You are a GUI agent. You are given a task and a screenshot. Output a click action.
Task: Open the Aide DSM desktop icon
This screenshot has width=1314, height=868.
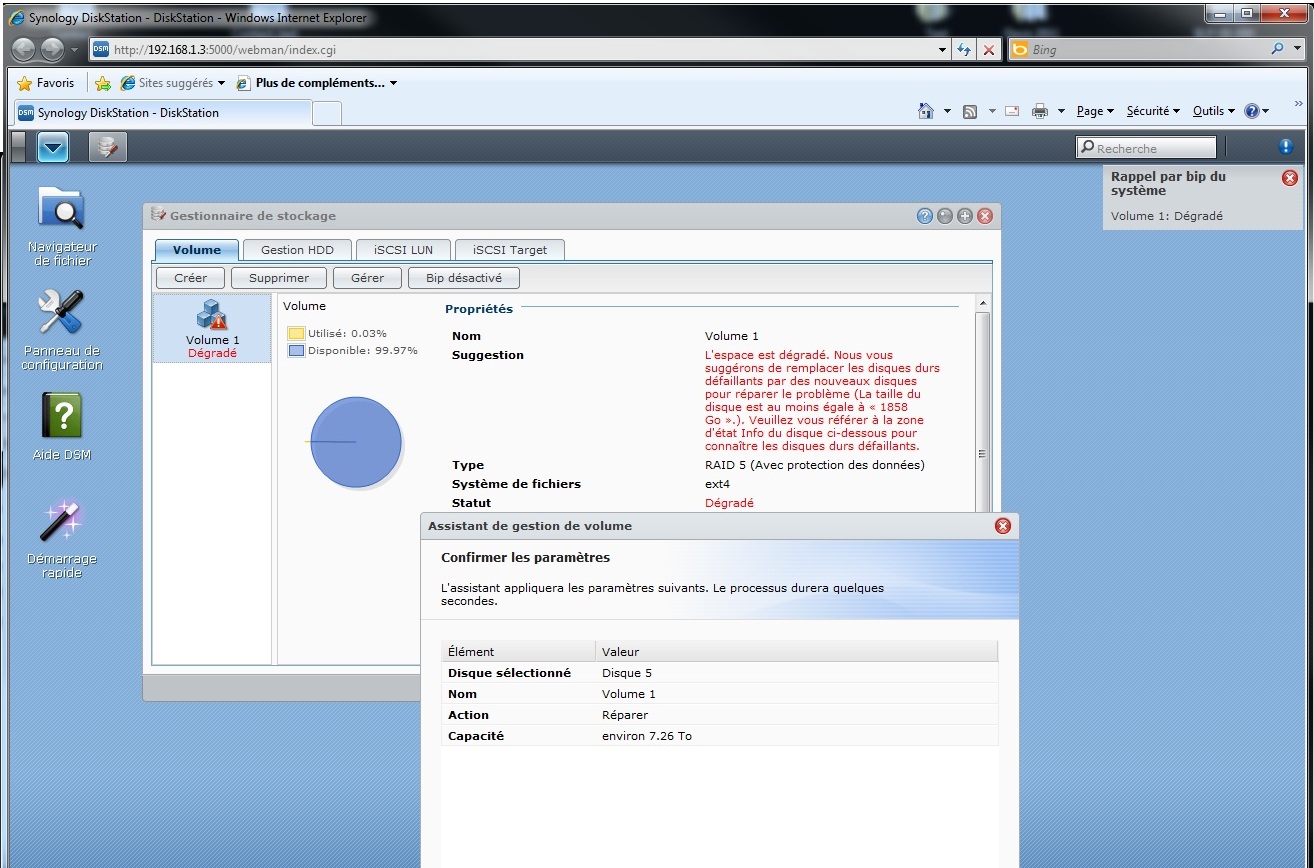pyautogui.click(x=62, y=427)
